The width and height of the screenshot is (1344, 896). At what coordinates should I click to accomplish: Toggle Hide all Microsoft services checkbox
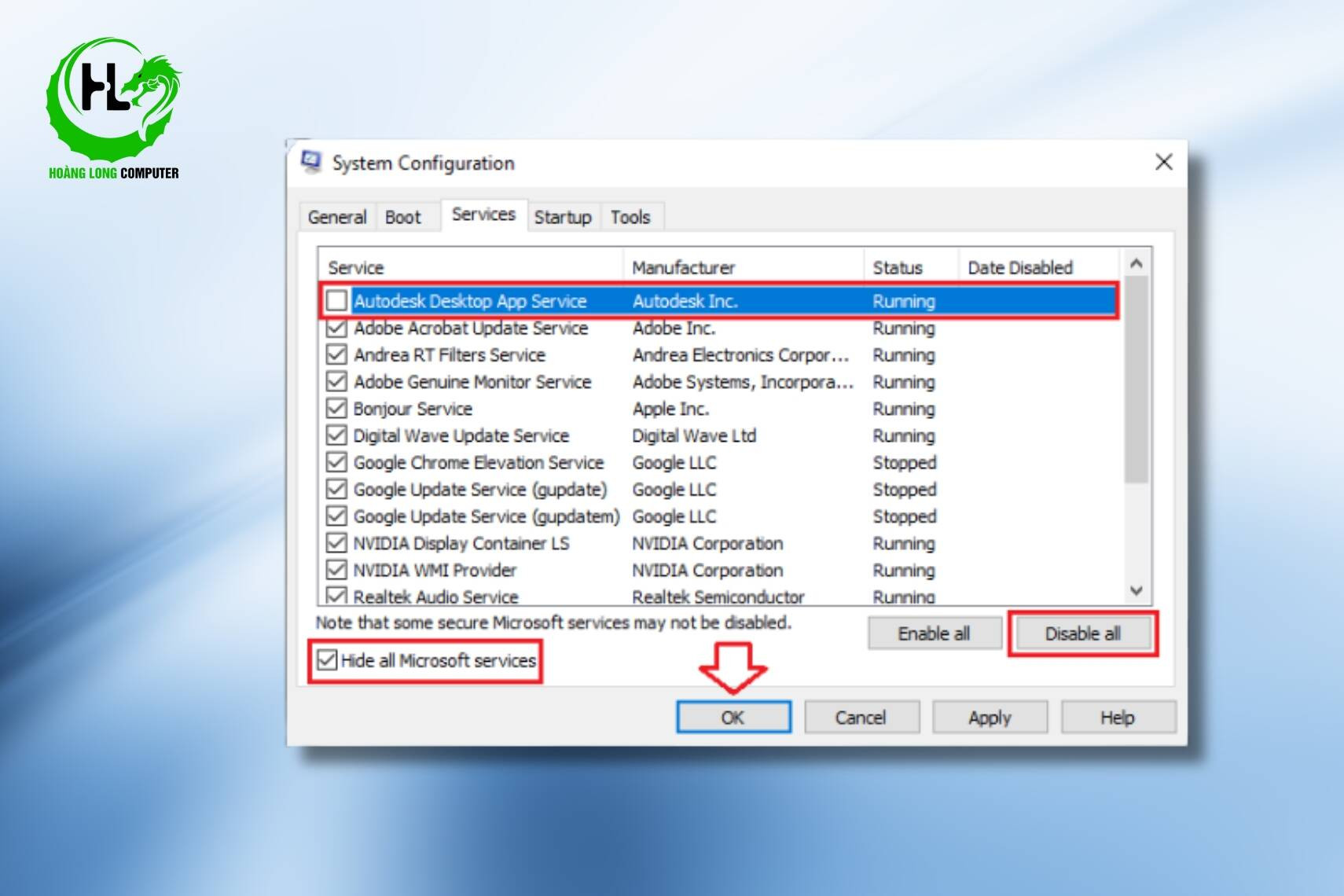[x=328, y=660]
